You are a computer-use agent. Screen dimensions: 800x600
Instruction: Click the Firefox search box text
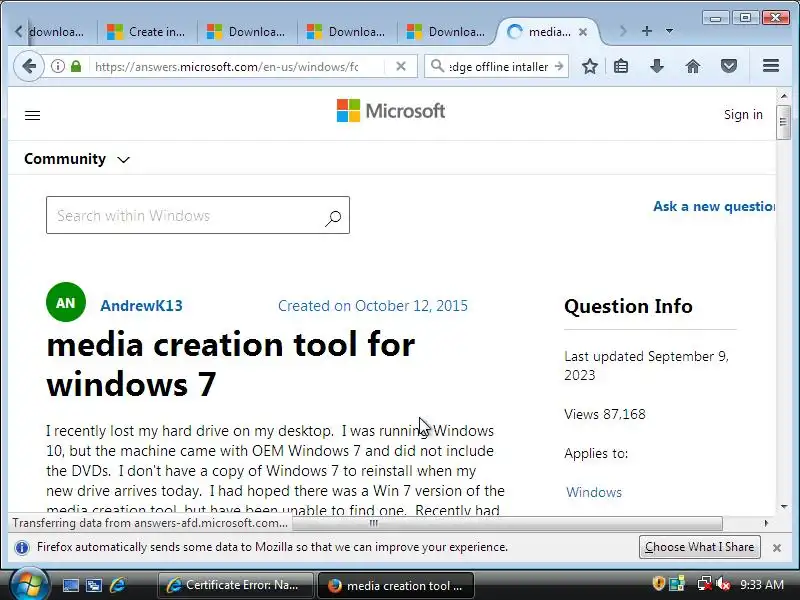(498, 66)
